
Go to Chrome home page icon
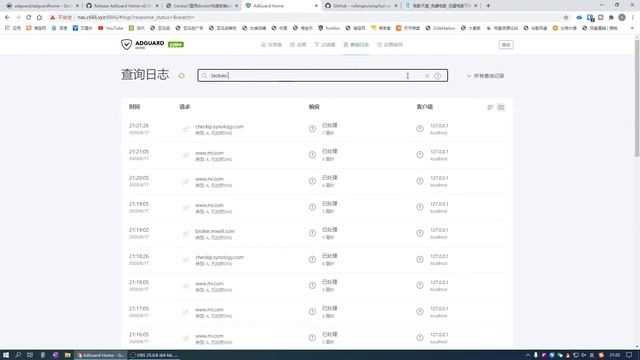click(x=39, y=18)
